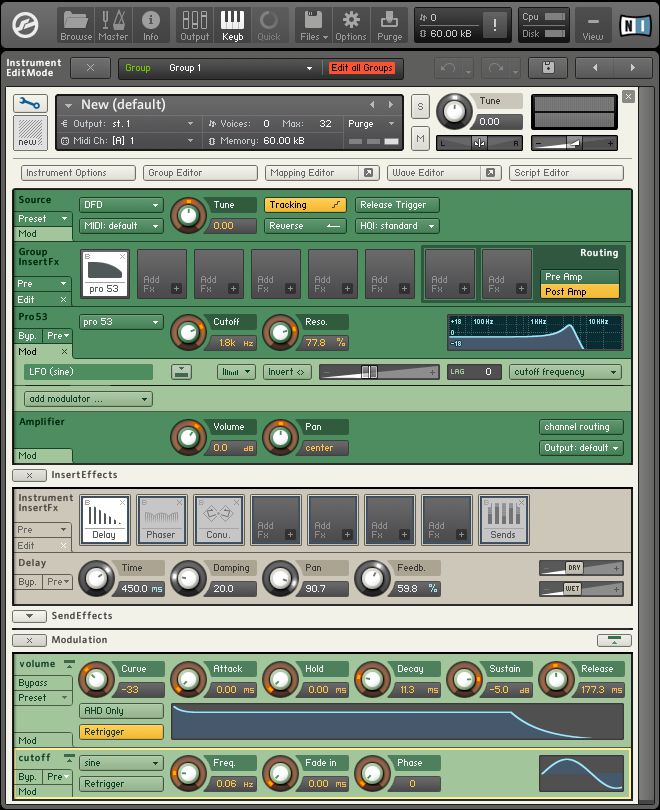660x810 pixels.
Task: Go to previous instrument in header
Action: [x=594, y=68]
